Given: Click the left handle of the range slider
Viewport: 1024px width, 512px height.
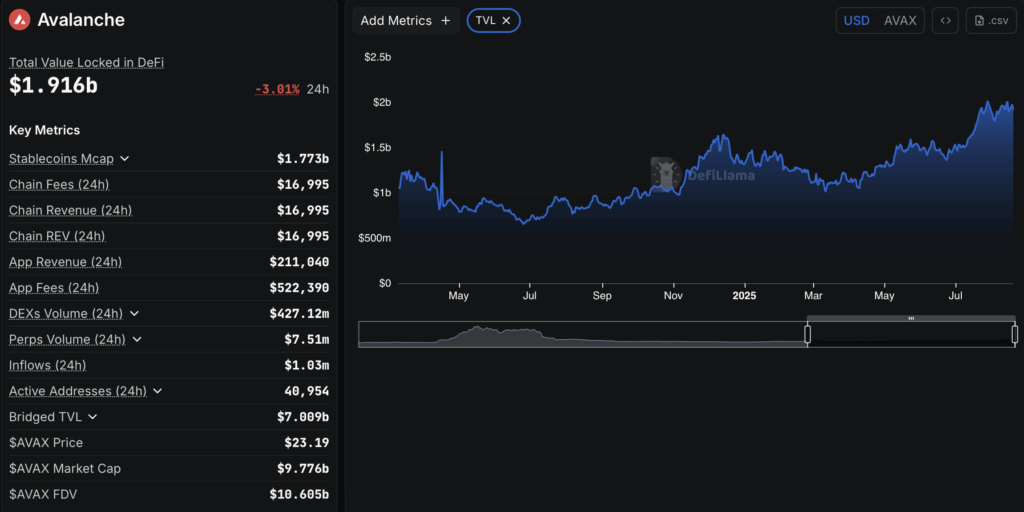Looking at the screenshot, I should pyautogui.click(x=807, y=334).
